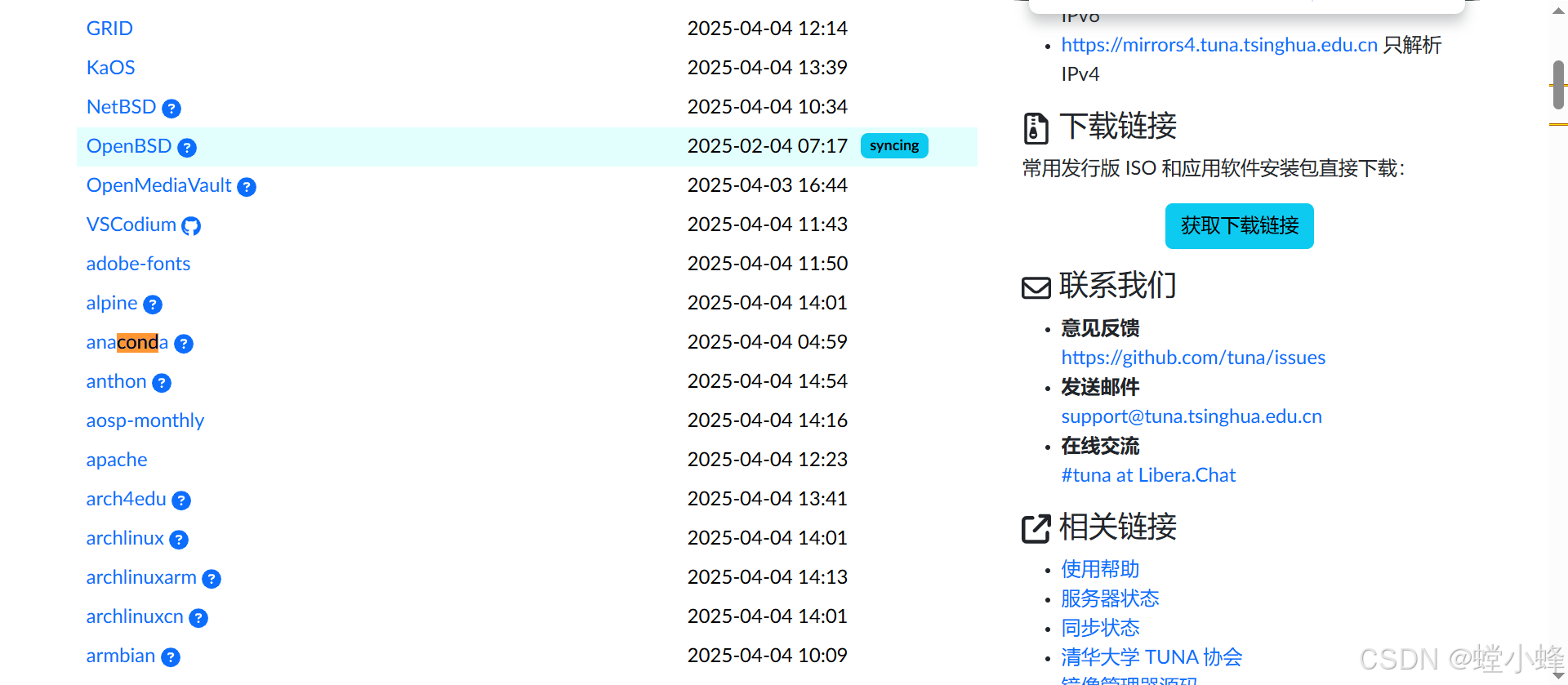Select the KaOS timestamp 2025-04-04 13:39
Image resolution: width=1568 pixels, height=685 pixels.
[767, 68]
